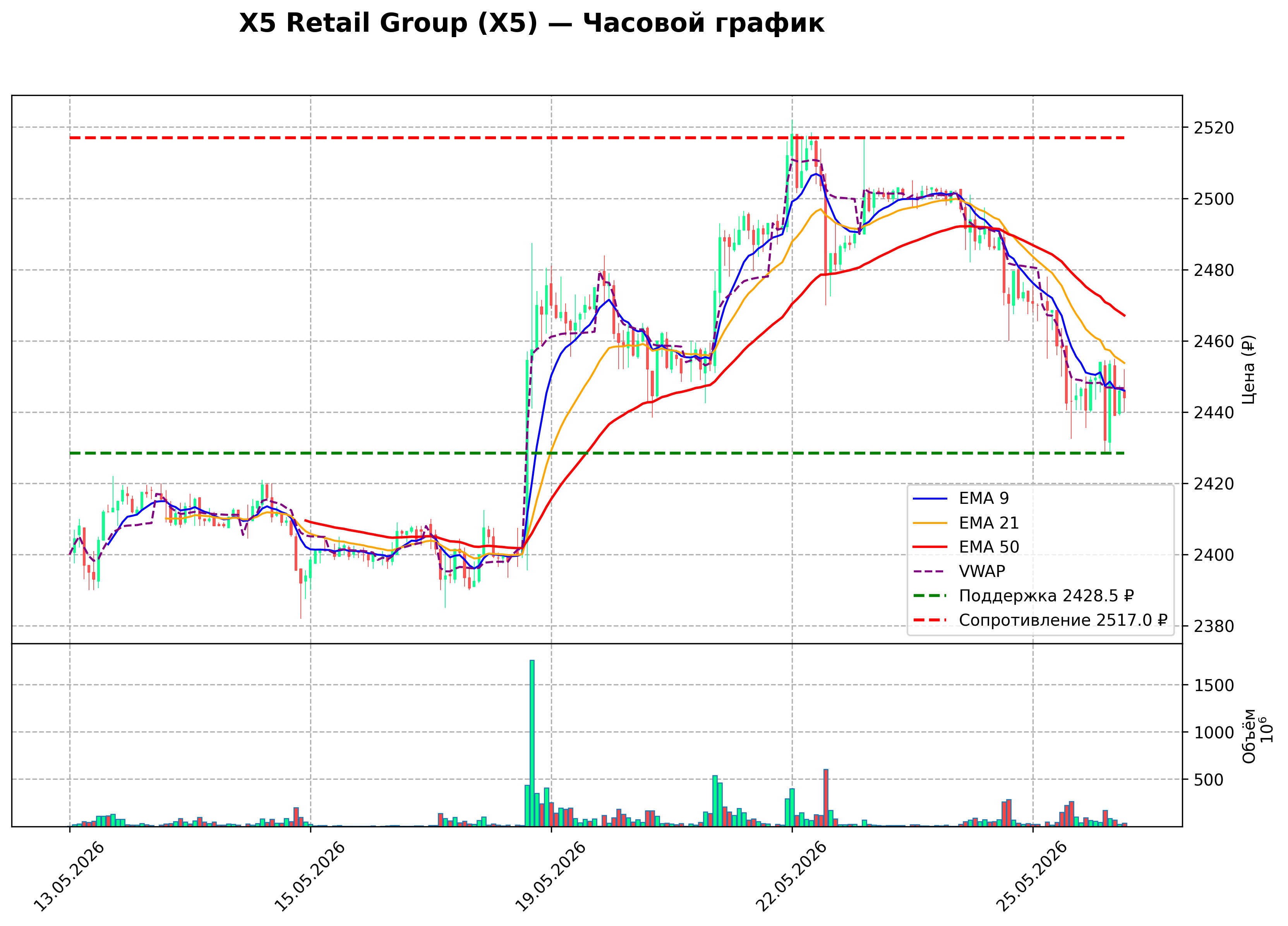Click the price axis tick '2520'

pos(1214,128)
